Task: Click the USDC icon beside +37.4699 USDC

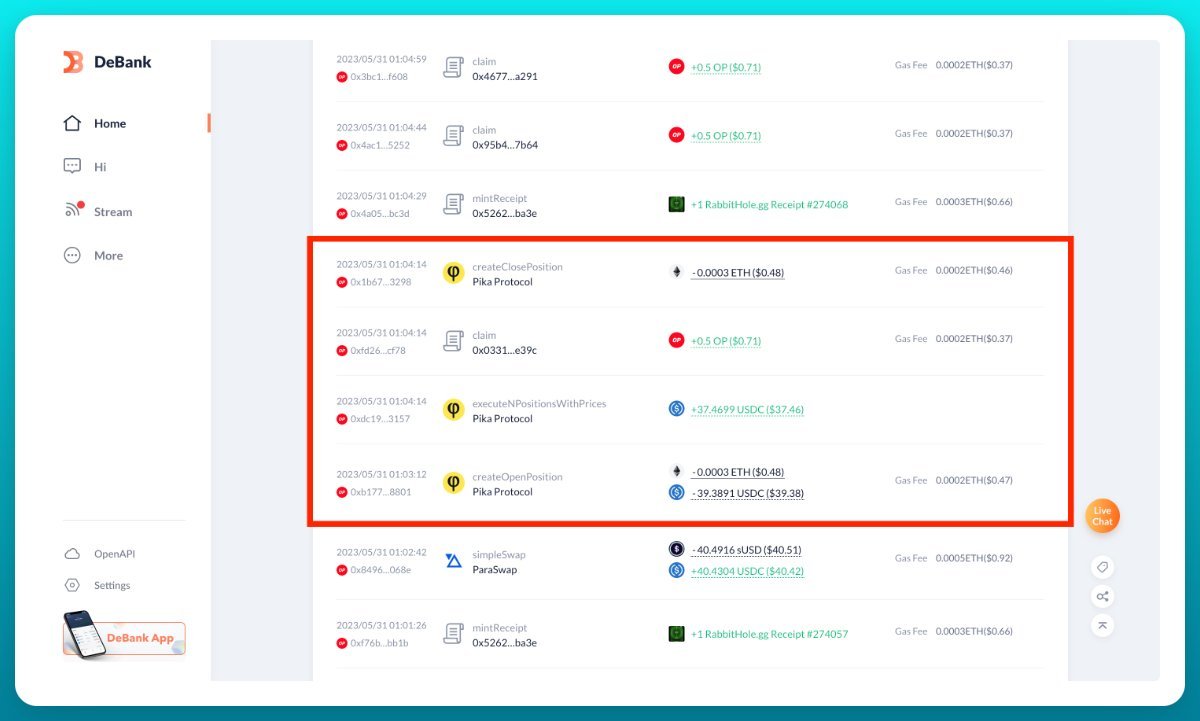Action: (676, 409)
